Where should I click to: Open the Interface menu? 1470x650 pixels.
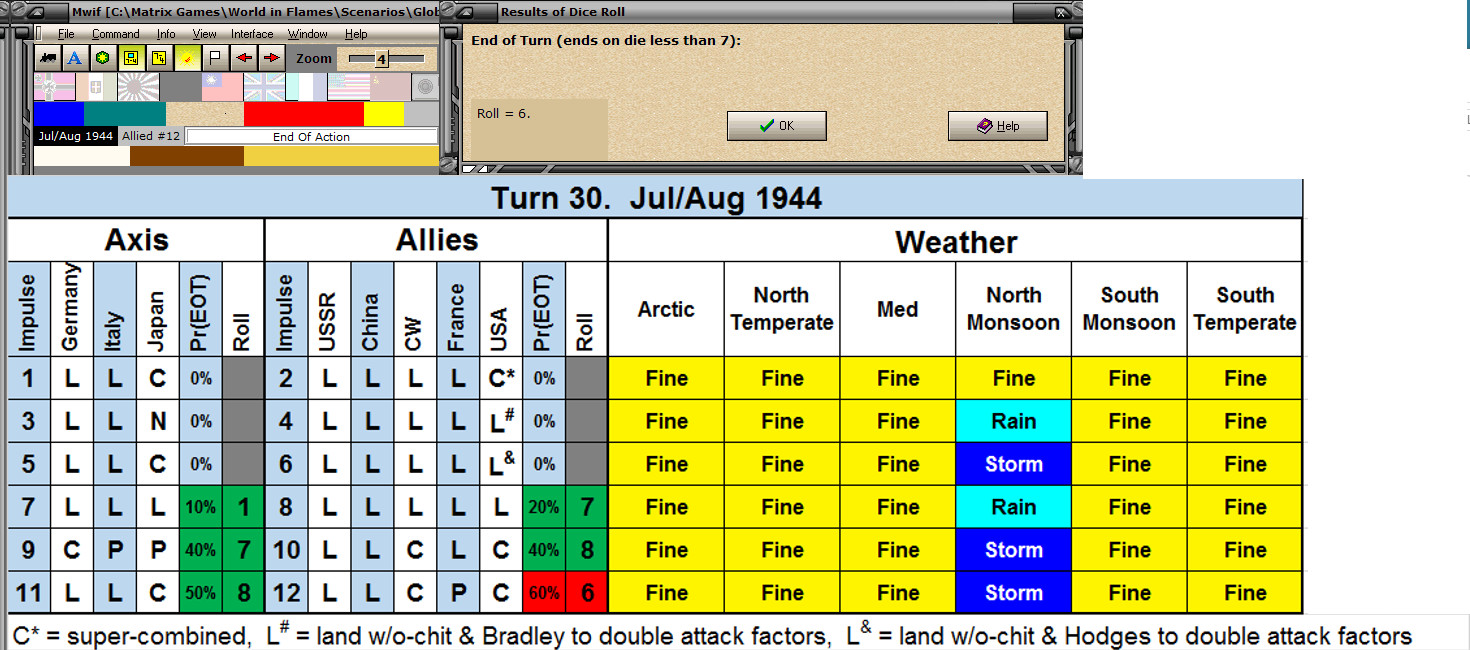[x=252, y=34]
